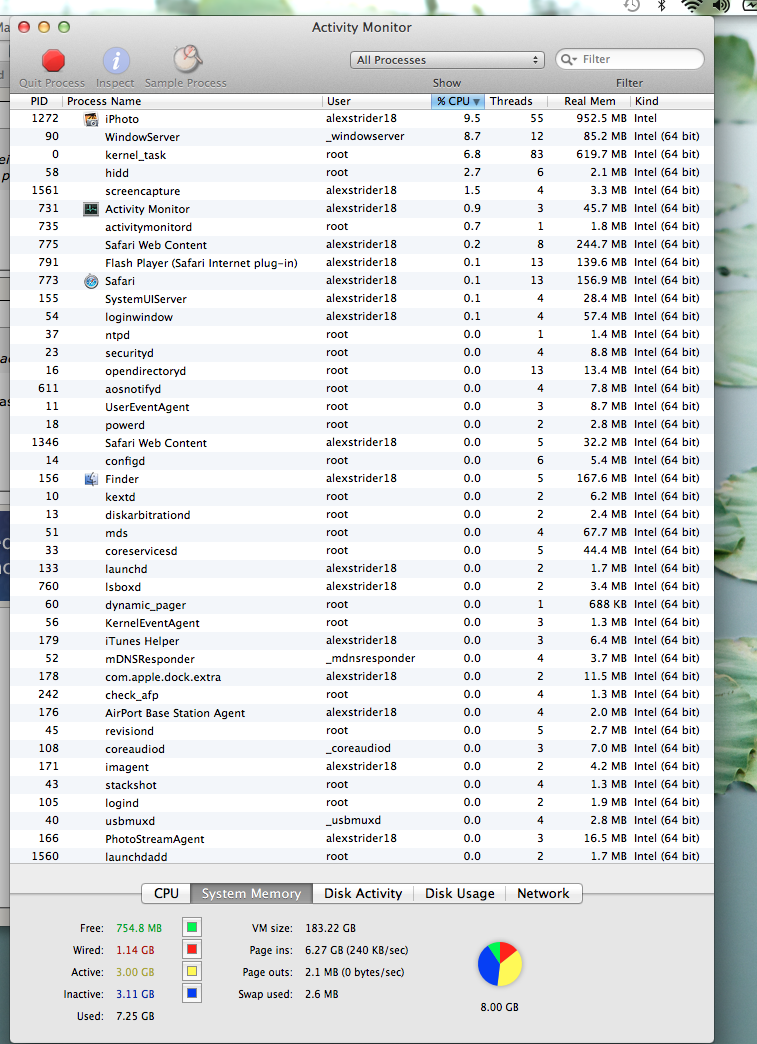Sort by the Real Mem column header

[x=589, y=101]
